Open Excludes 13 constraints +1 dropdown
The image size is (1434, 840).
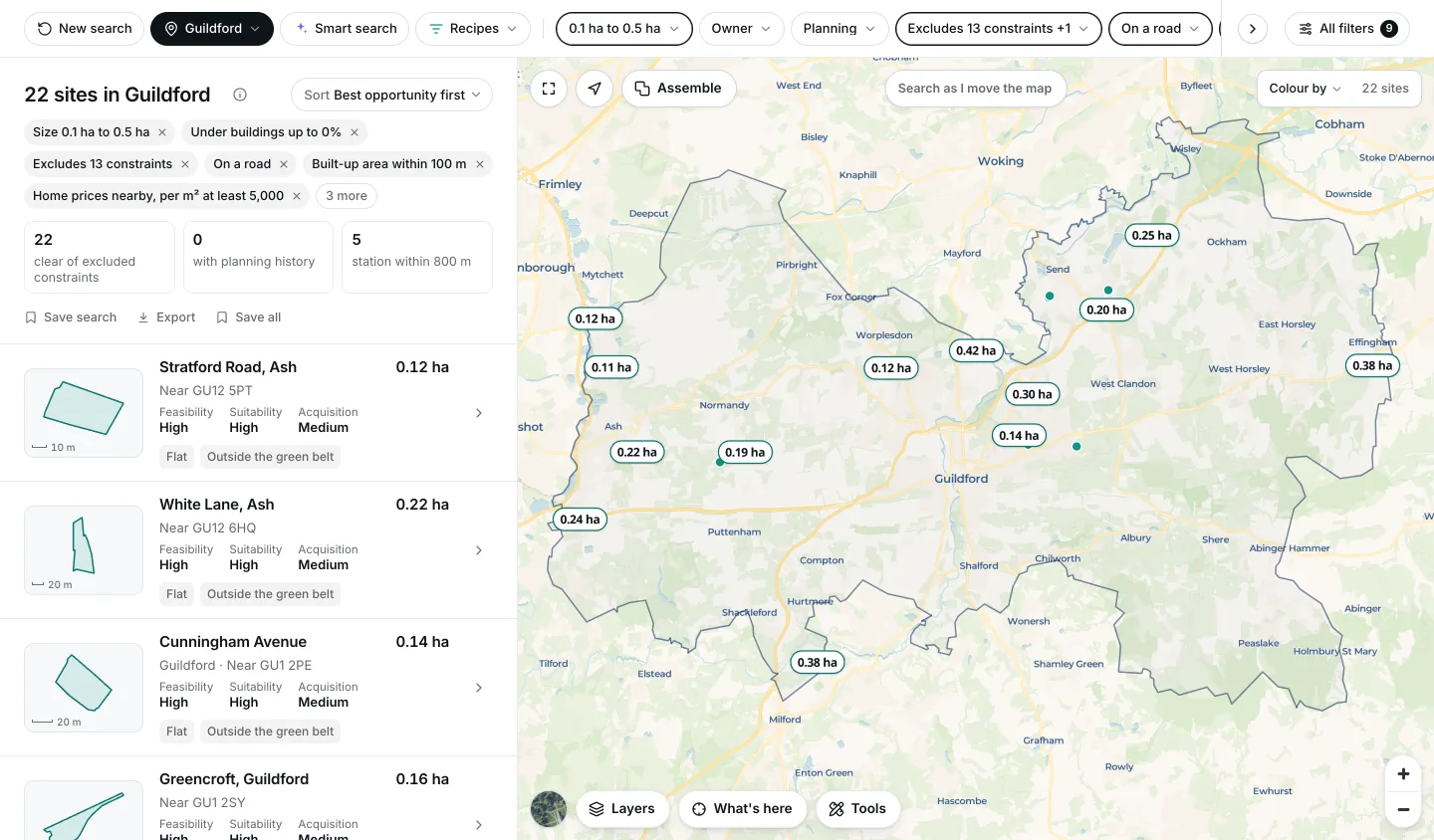pyautogui.click(x=999, y=29)
